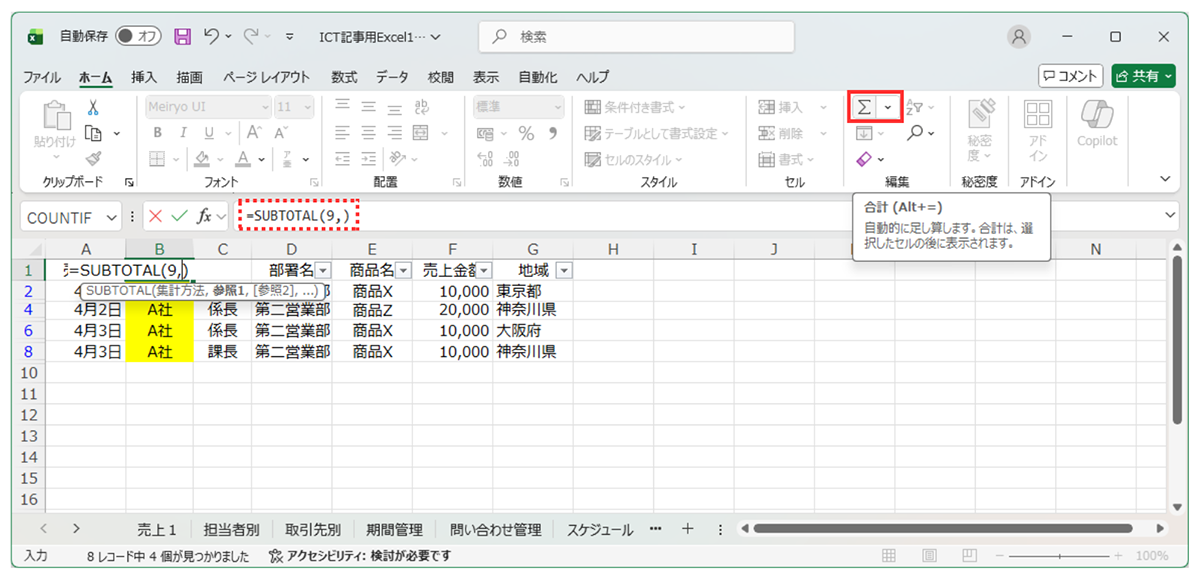The width and height of the screenshot is (1200, 580).
Task: Open the 売上金額 column filter dropdown
Action: 483,270
